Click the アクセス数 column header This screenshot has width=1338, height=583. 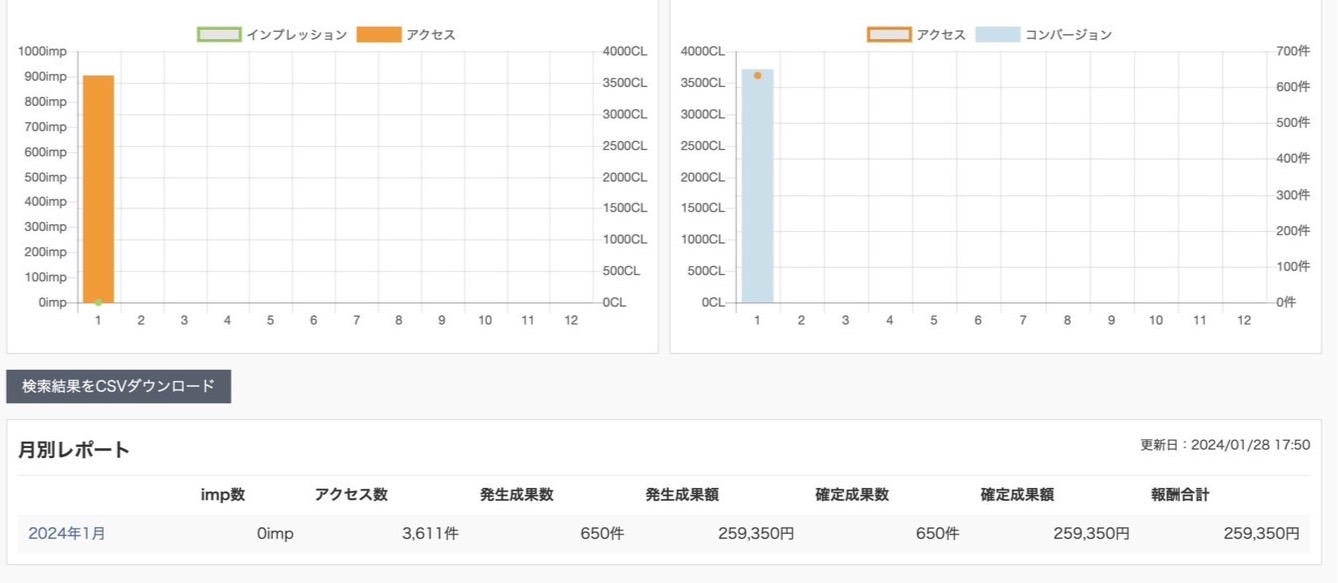[x=351, y=495]
